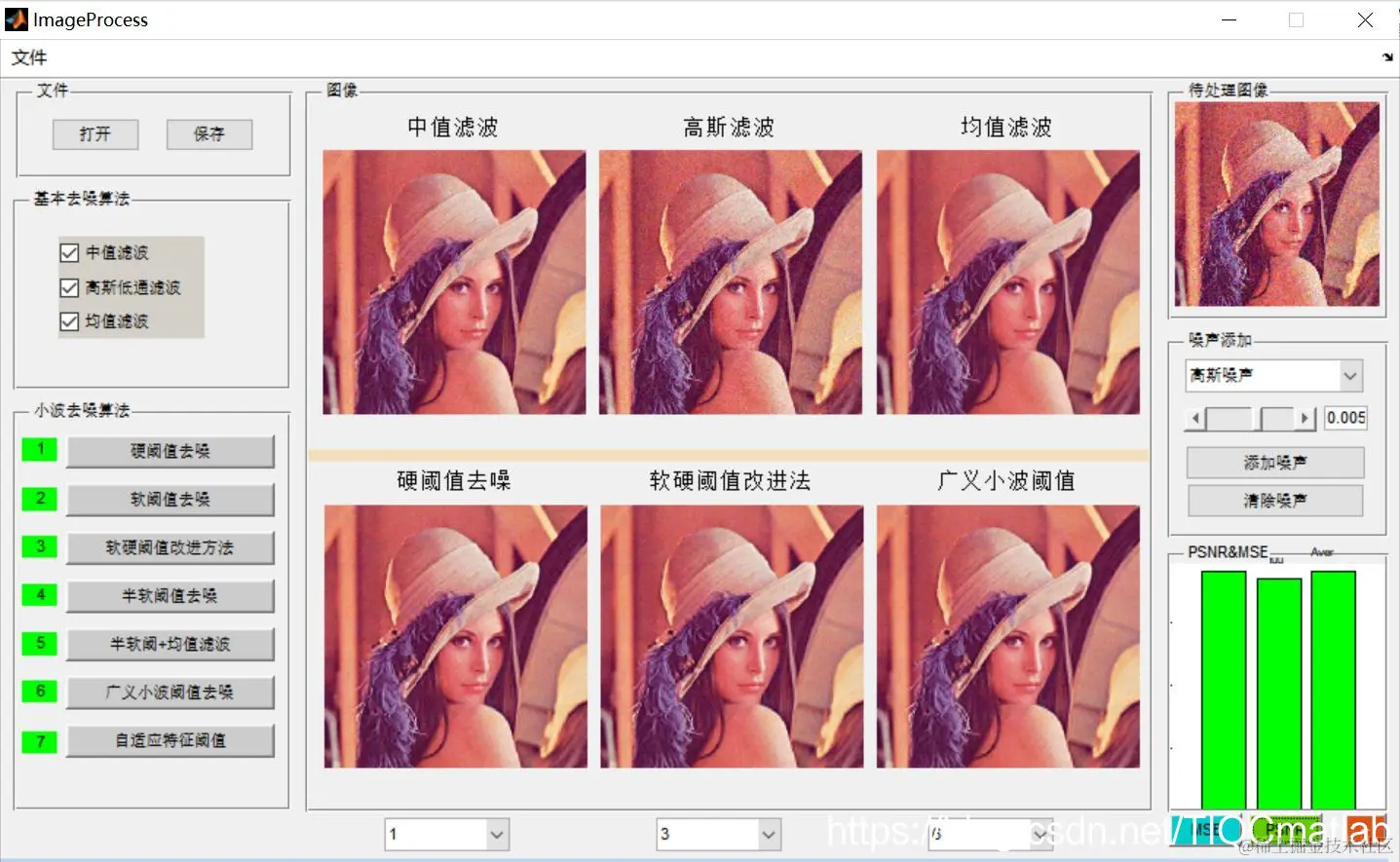
Task: Click the MATLAB logo in the title bar
Action: pyautogui.click(x=17, y=19)
